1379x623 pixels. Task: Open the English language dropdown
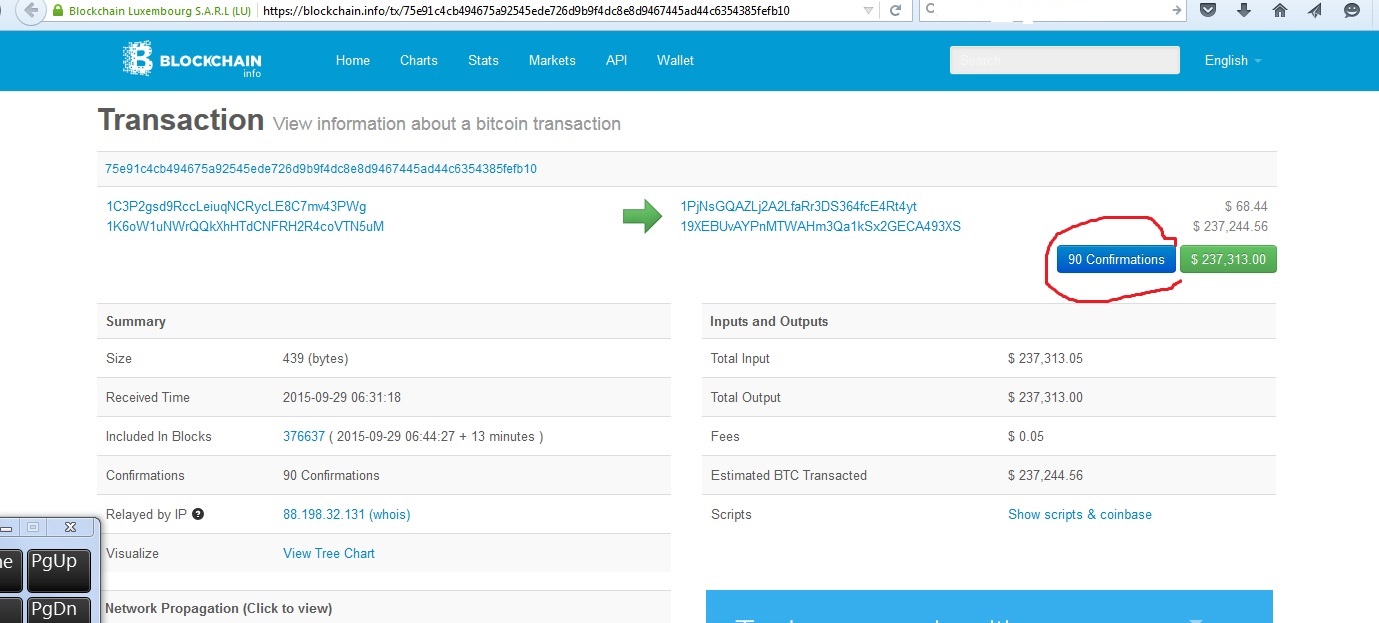click(1233, 60)
